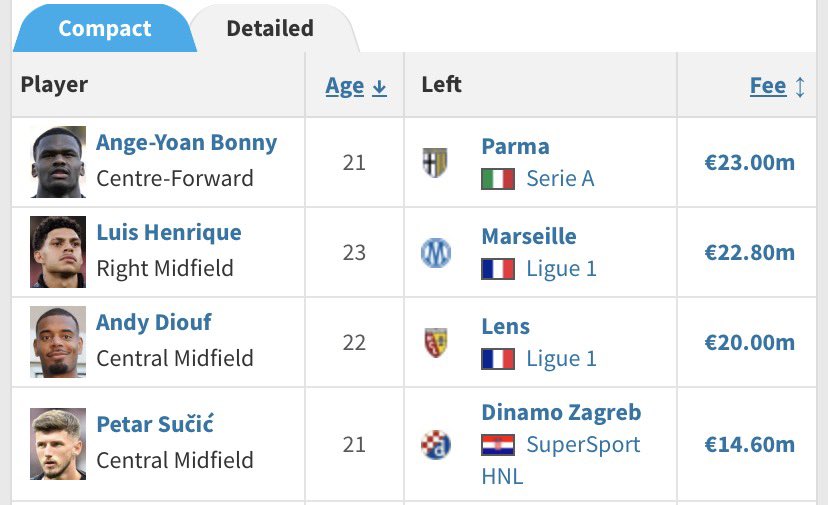Viewport: 828px width, 505px height.
Task: Switch to the Detailed tab
Action: [x=270, y=28]
